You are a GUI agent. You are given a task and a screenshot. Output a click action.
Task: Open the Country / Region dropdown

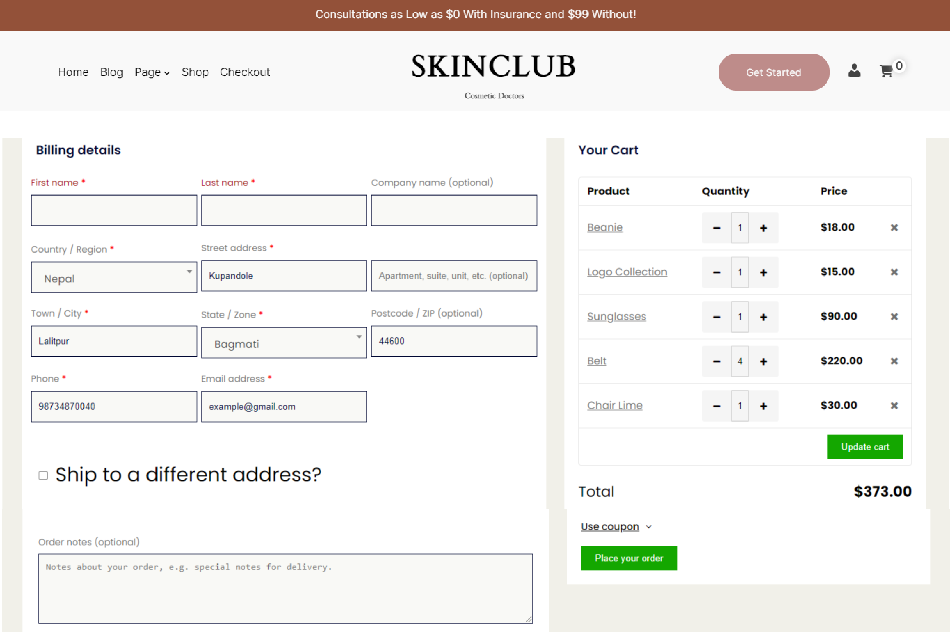tap(114, 278)
